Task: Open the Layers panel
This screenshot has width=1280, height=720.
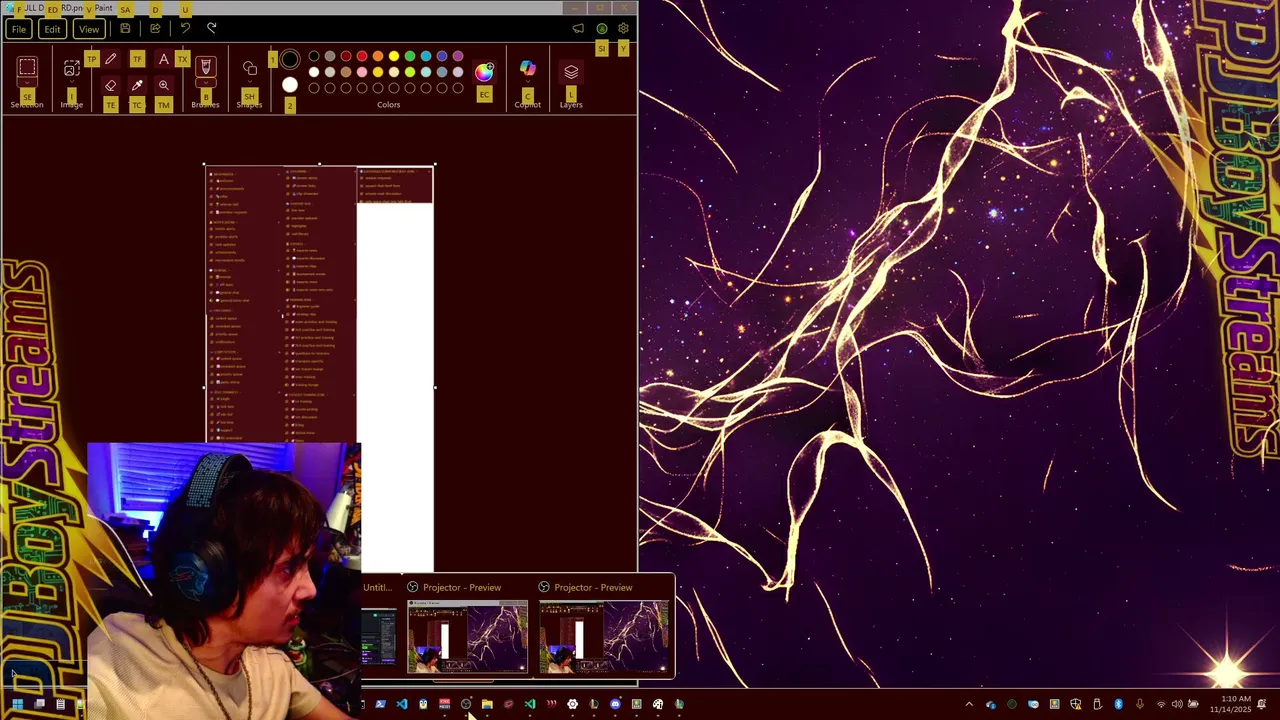Action: (x=571, y=72)
